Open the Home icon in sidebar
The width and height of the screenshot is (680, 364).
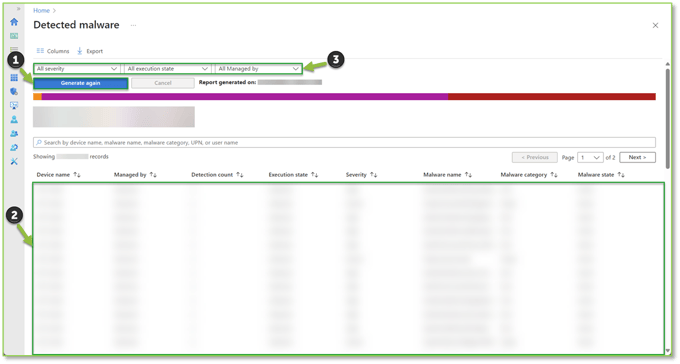point(14,22)
